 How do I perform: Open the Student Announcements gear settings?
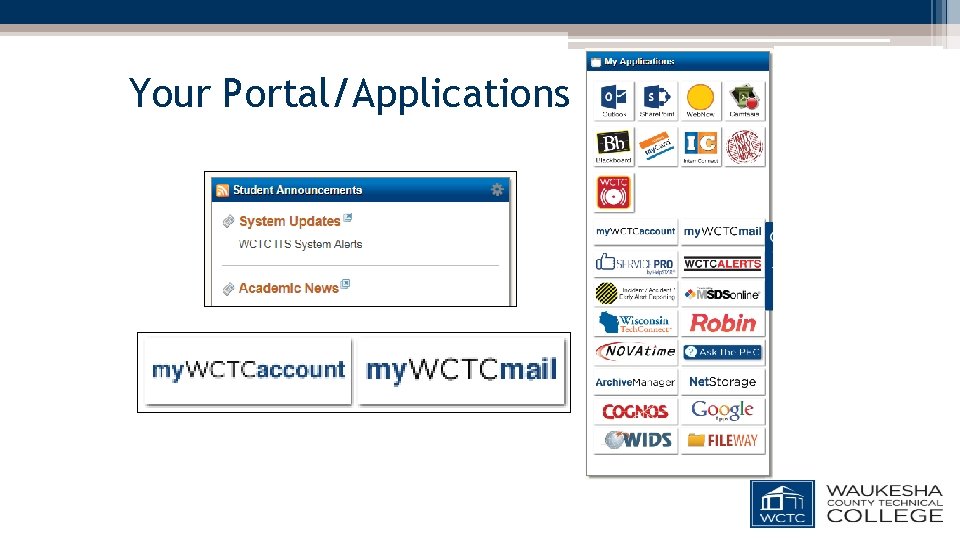point(497,190)
